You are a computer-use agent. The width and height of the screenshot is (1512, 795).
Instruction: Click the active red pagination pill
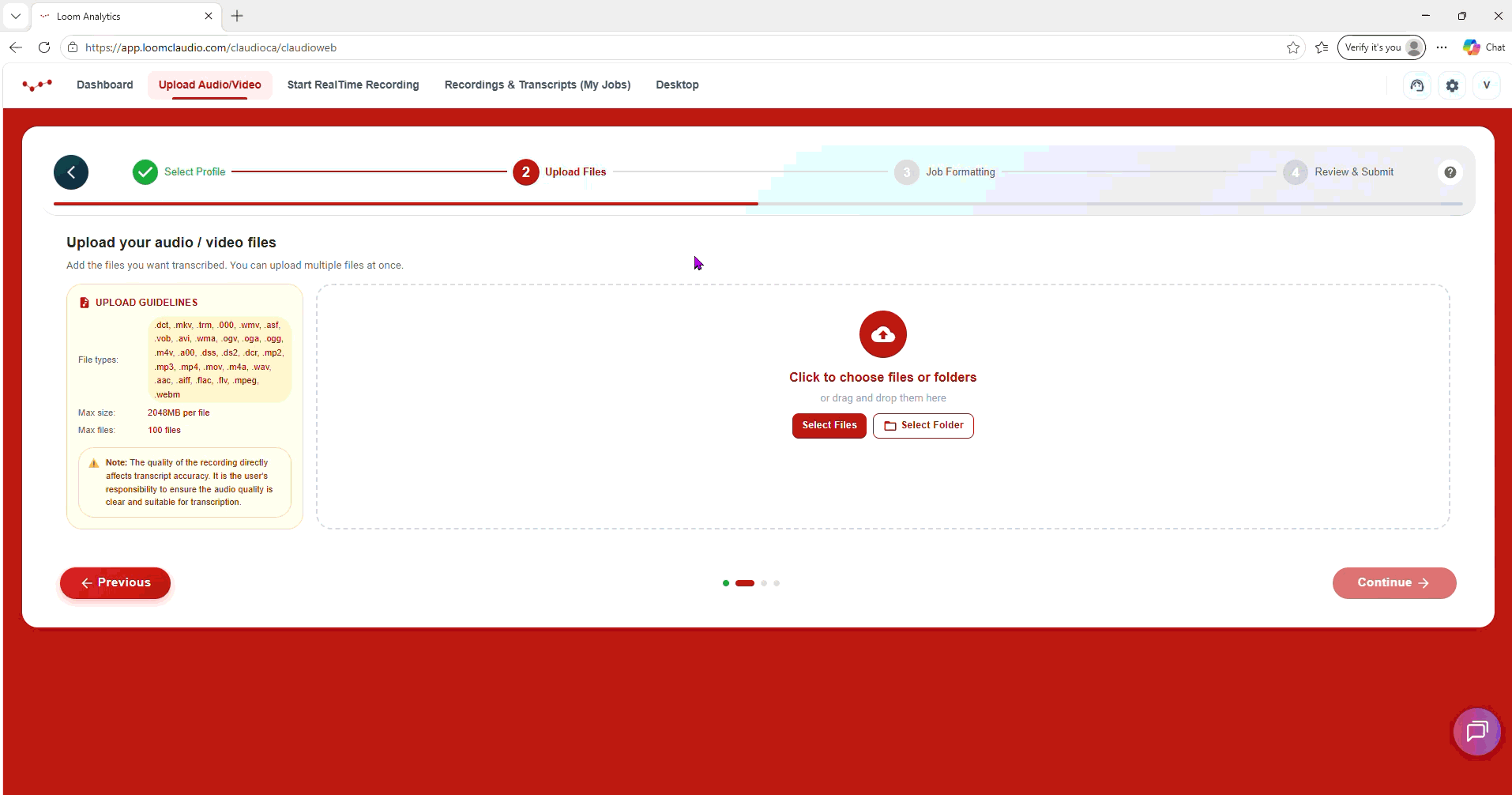[745, 583]
